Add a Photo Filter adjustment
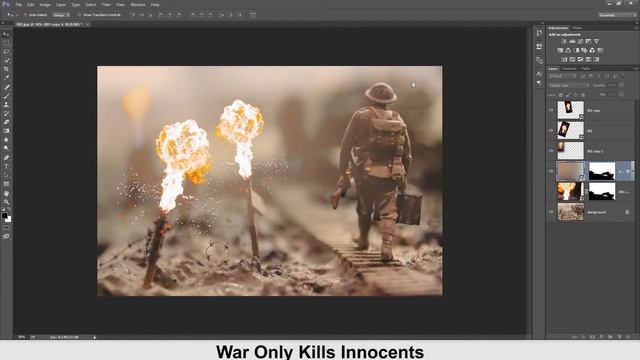Image resolution: width=640 pixels, height=360 pixels. click(x=584, y=51)
